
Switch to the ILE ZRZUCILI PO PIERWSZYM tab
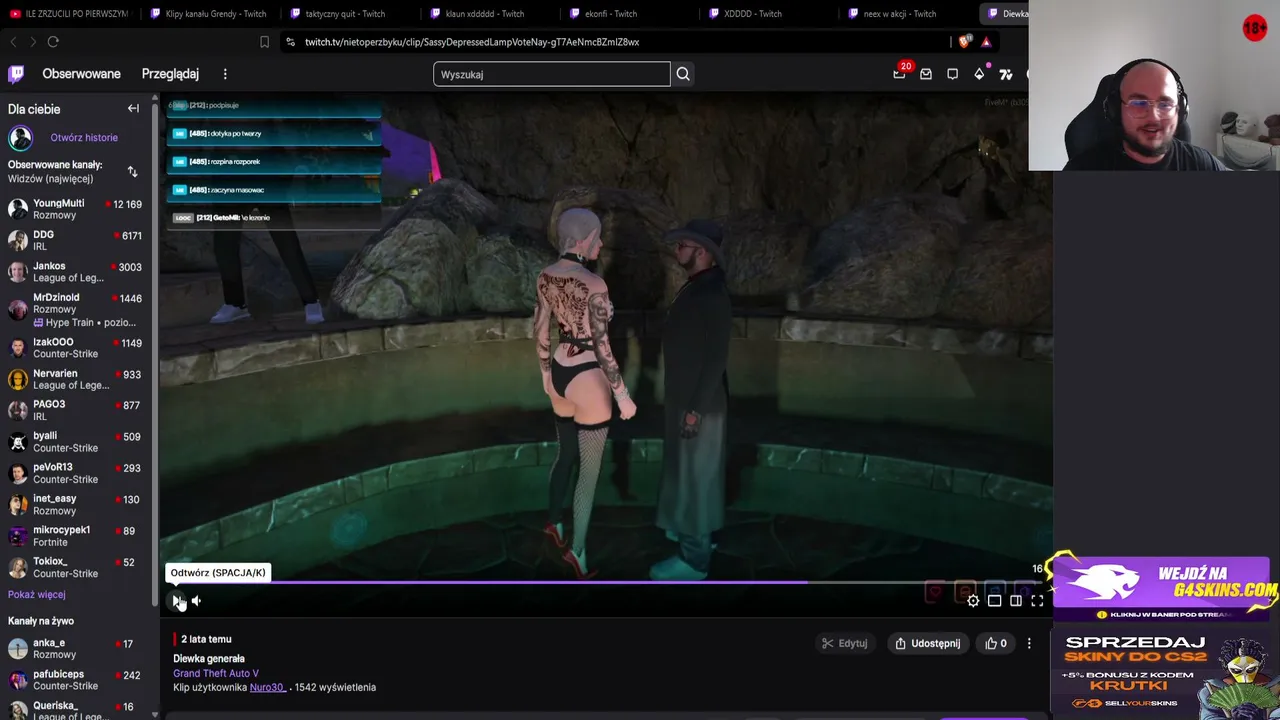70,14
